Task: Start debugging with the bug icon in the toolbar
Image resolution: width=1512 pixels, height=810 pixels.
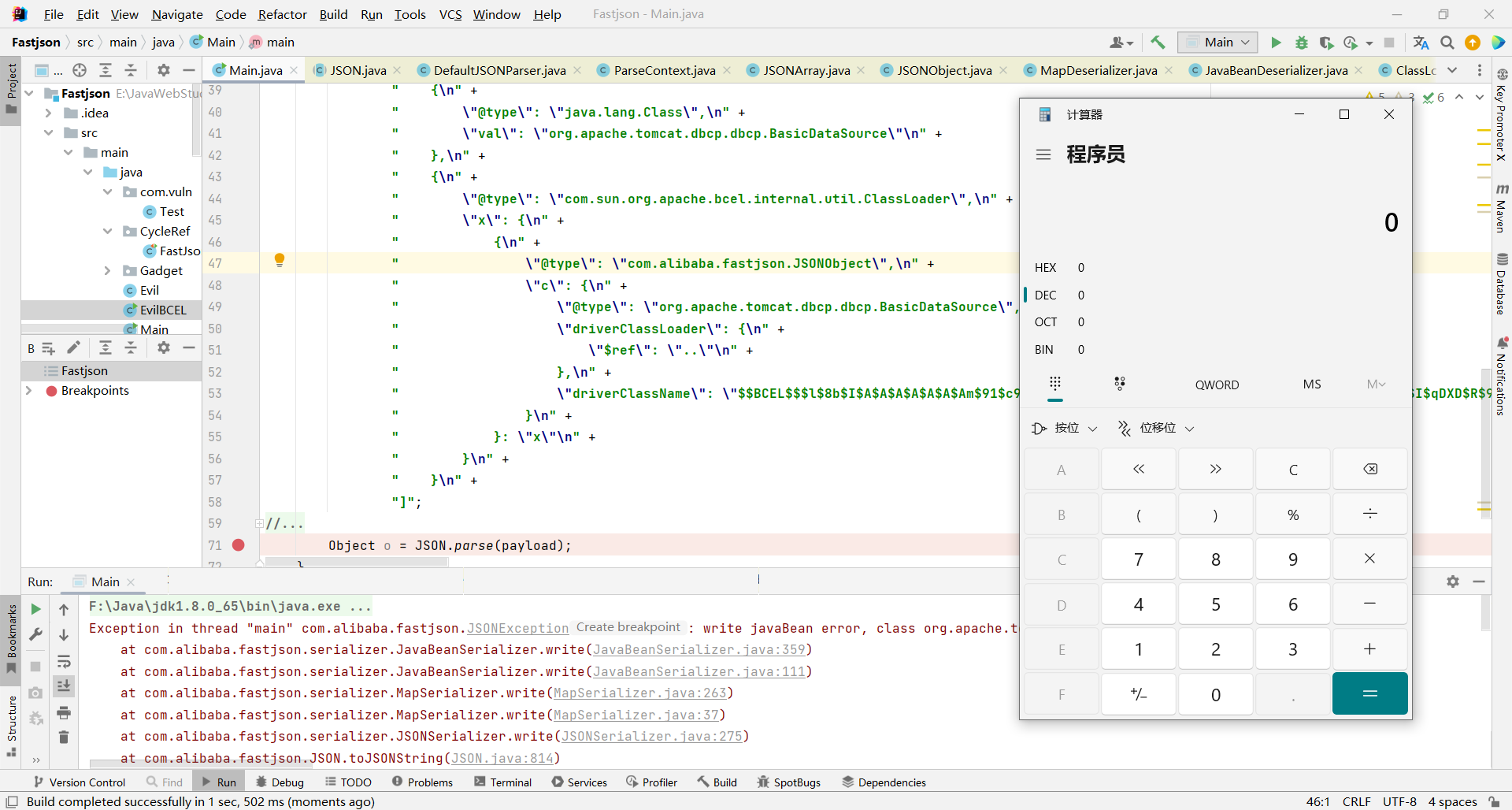Action: coord(1301,43)
